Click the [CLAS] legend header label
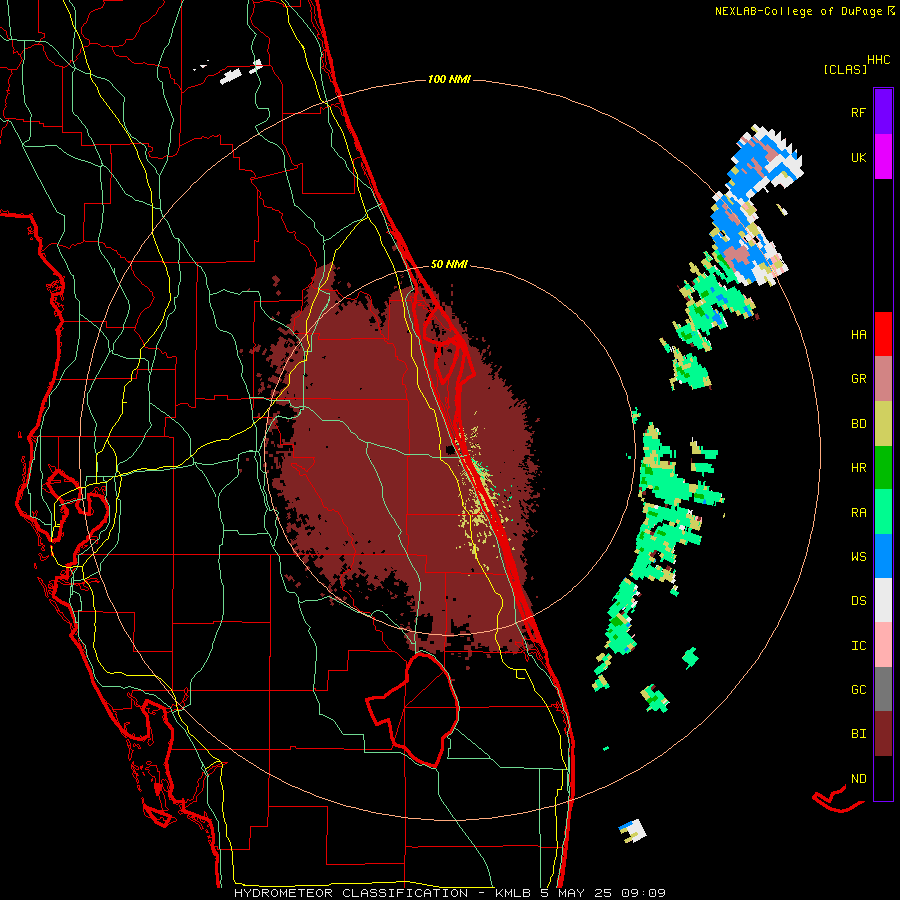Viewport: 900px width, 900px height. (x=845, y=69)
